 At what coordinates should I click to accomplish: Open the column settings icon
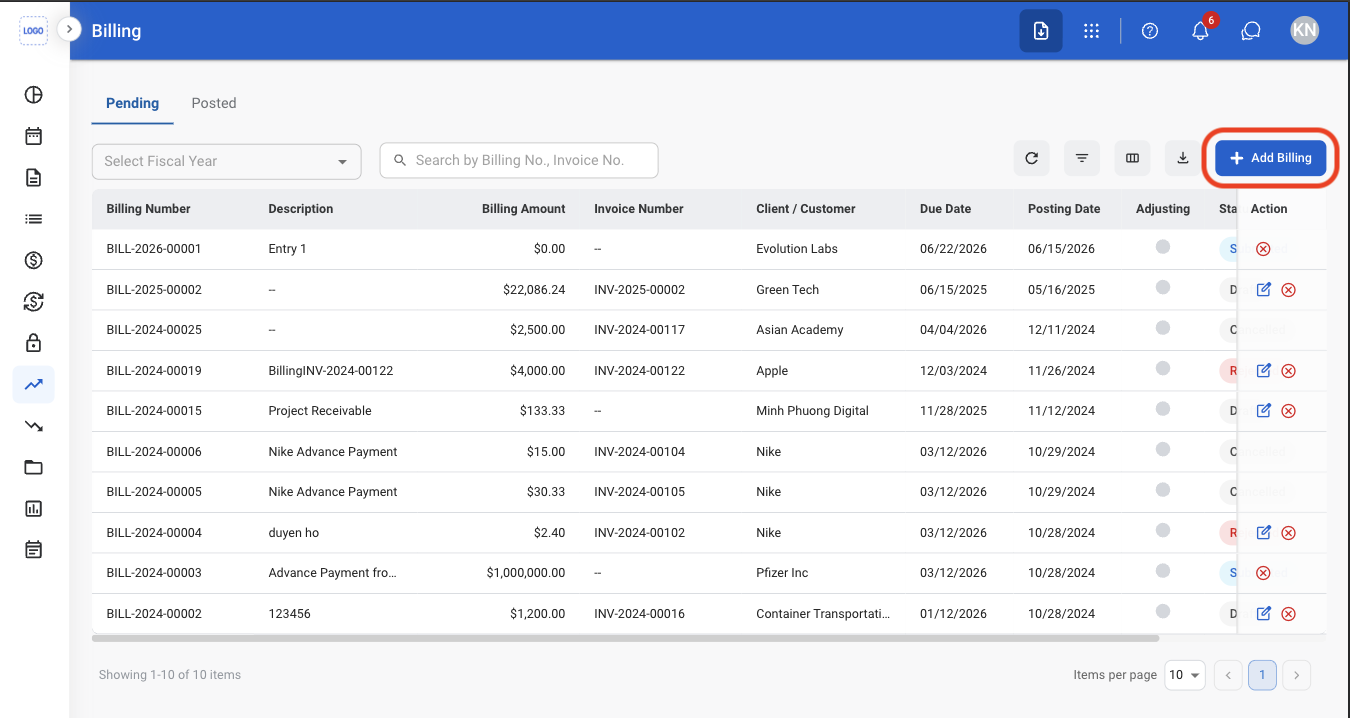1133,158
